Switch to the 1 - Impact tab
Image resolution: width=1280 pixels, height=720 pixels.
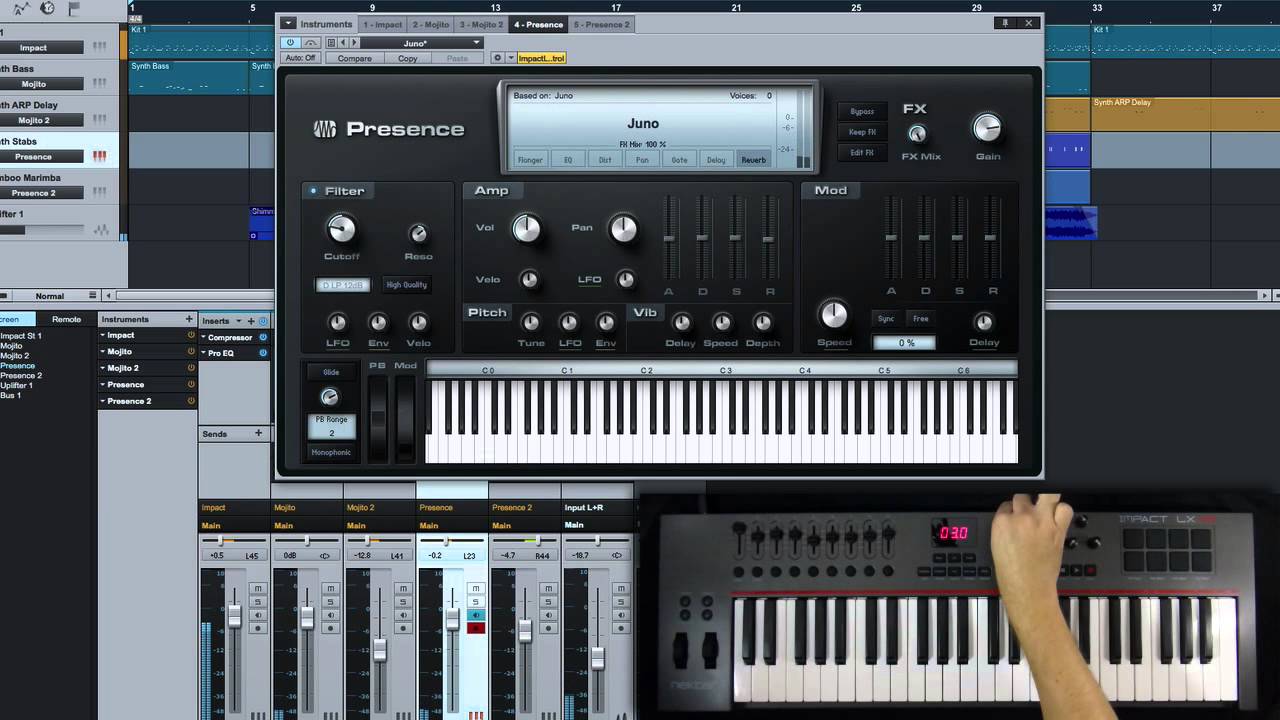383,24
